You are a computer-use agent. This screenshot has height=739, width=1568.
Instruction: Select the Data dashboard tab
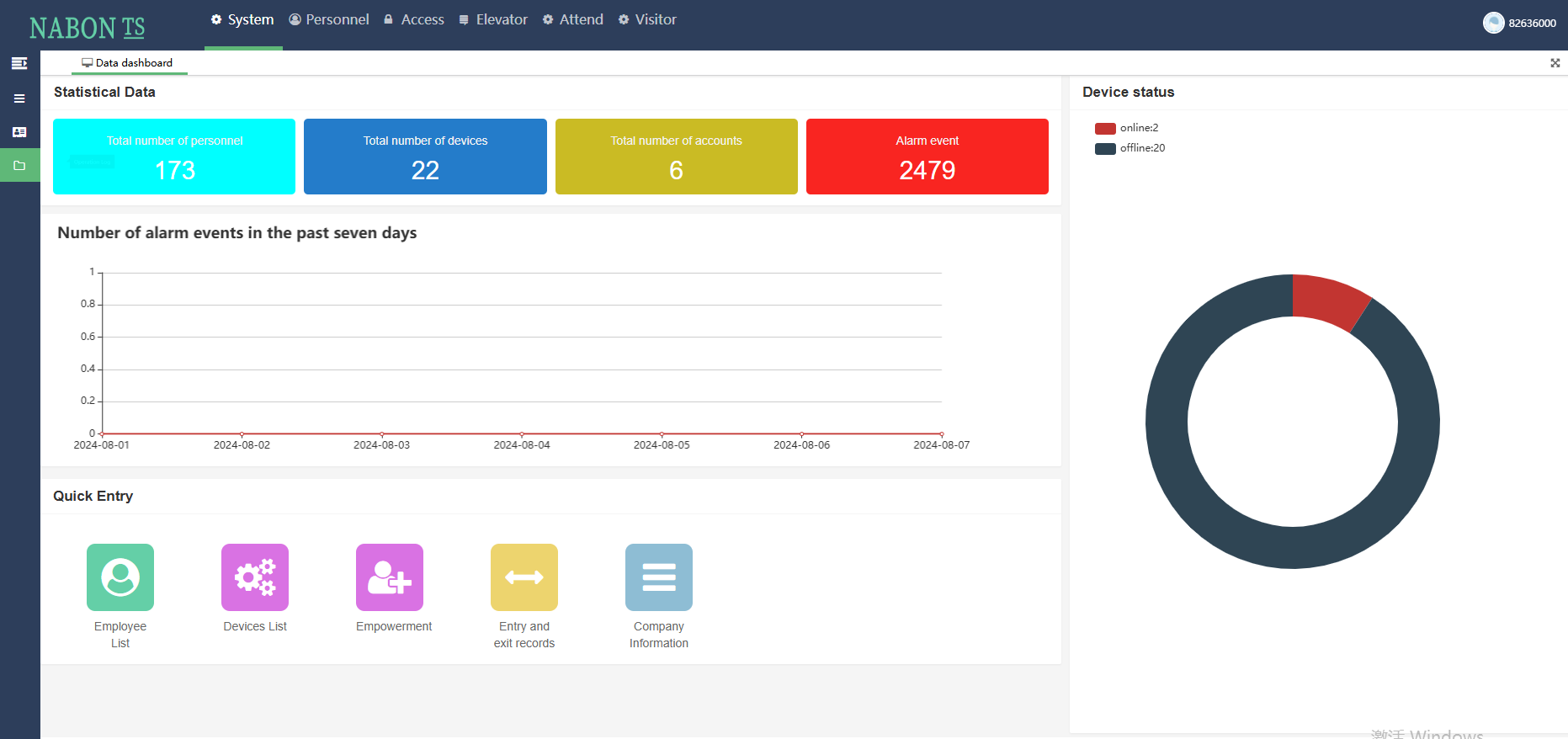(128, 63)
